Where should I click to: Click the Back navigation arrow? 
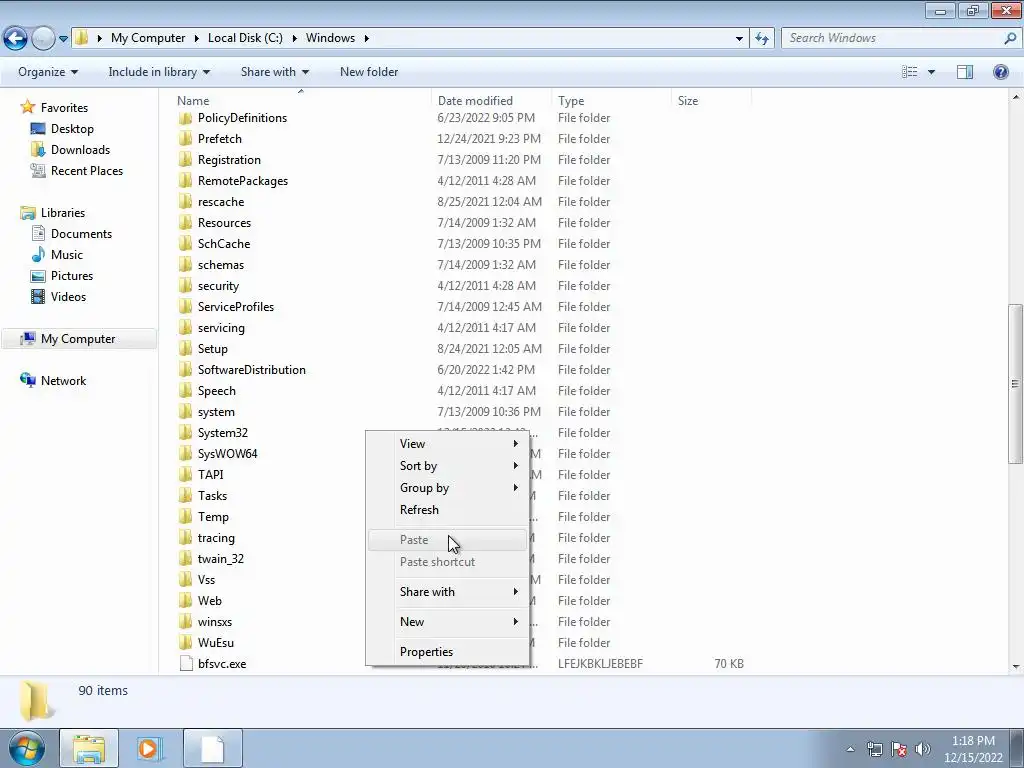tap(16, 38)
